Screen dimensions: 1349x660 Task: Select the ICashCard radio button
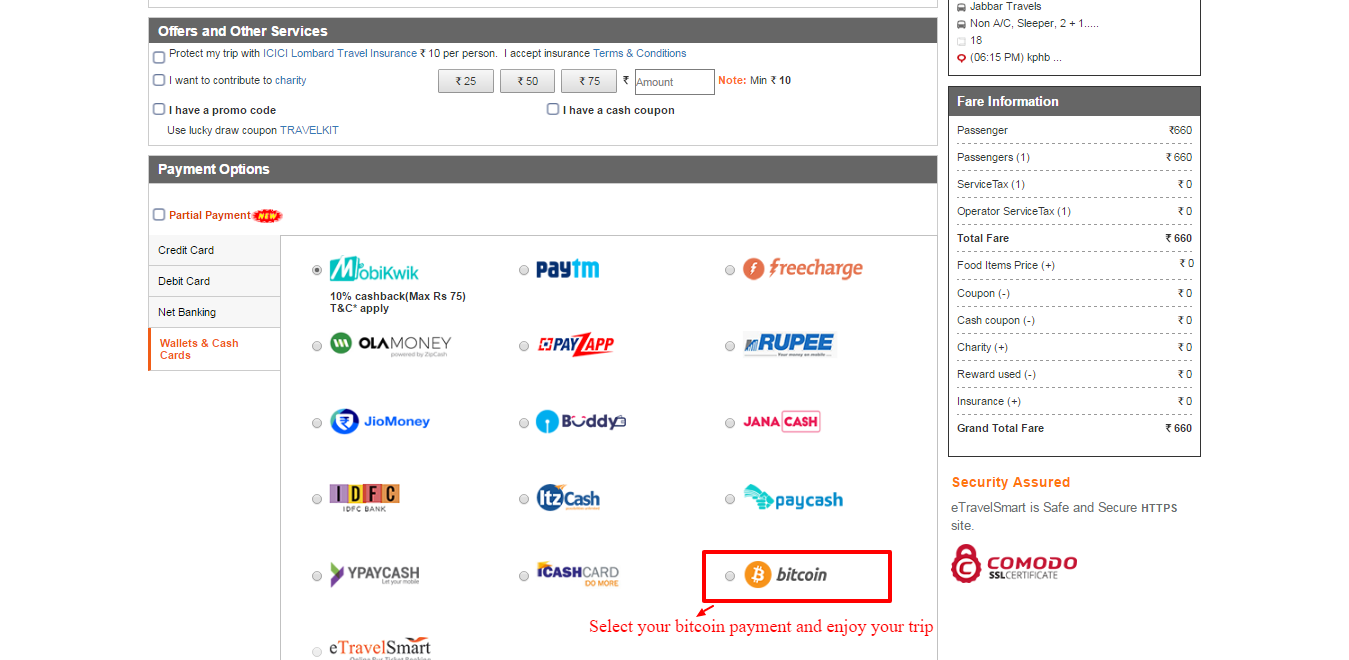524,576
